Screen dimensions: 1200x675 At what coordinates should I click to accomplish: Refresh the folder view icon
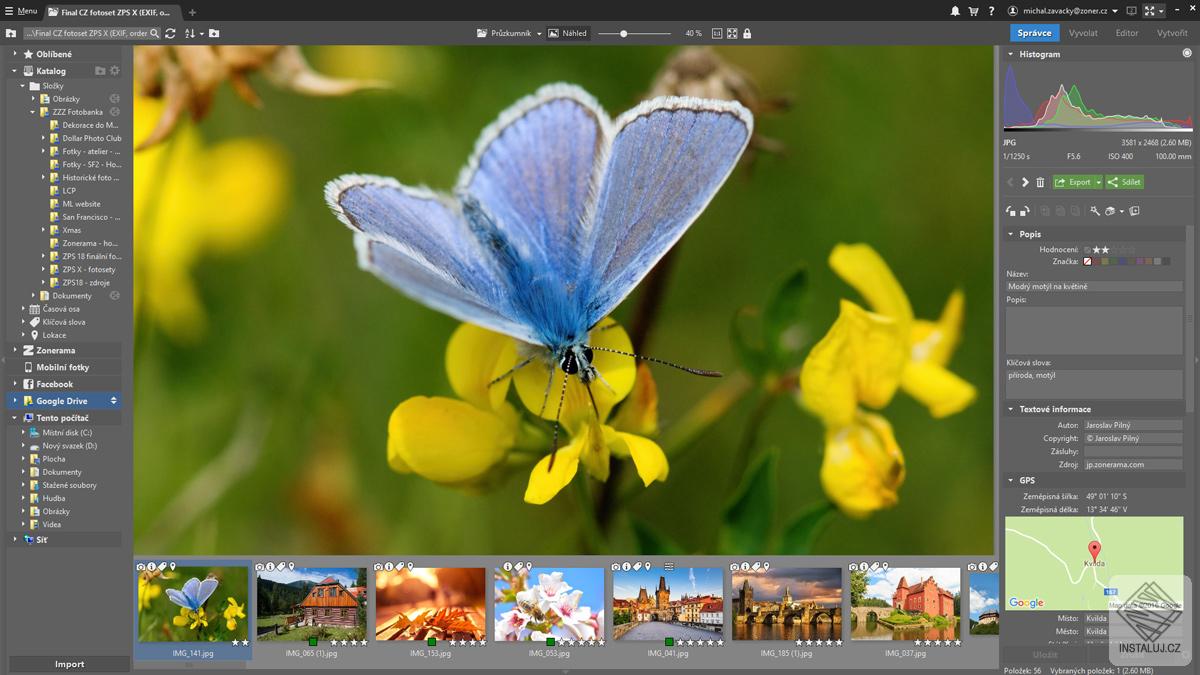click(x=171, y=33)
